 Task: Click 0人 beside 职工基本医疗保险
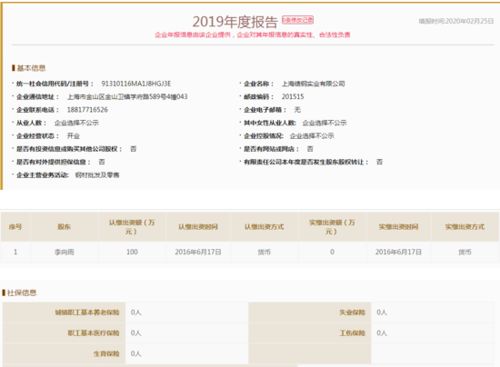136,333
